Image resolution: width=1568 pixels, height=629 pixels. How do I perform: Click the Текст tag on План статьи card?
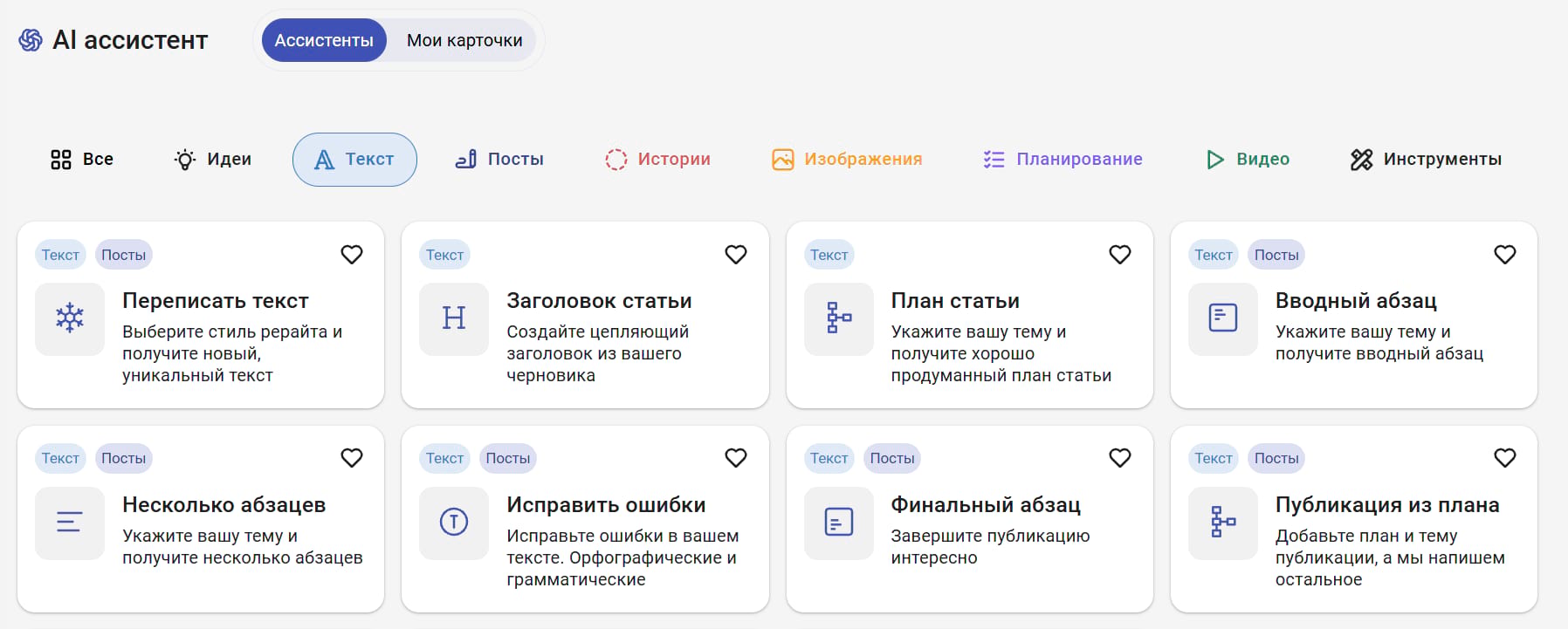click(829, 255)
